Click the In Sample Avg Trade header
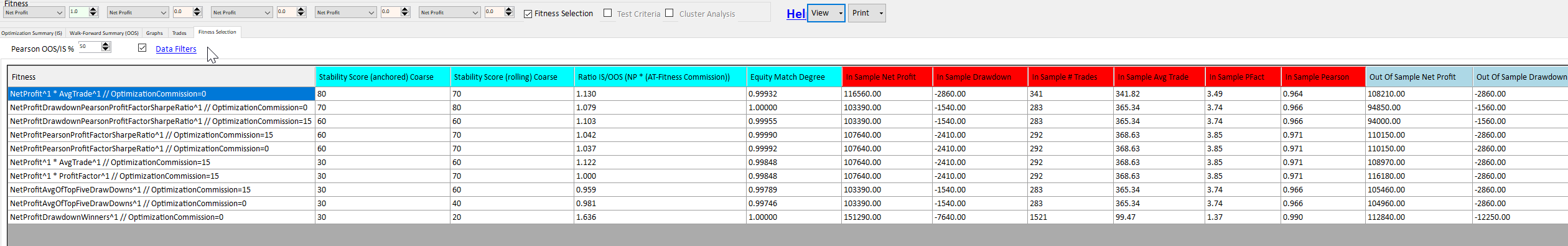This screenshot has height=246, width=1568. tap(1159, 77)
